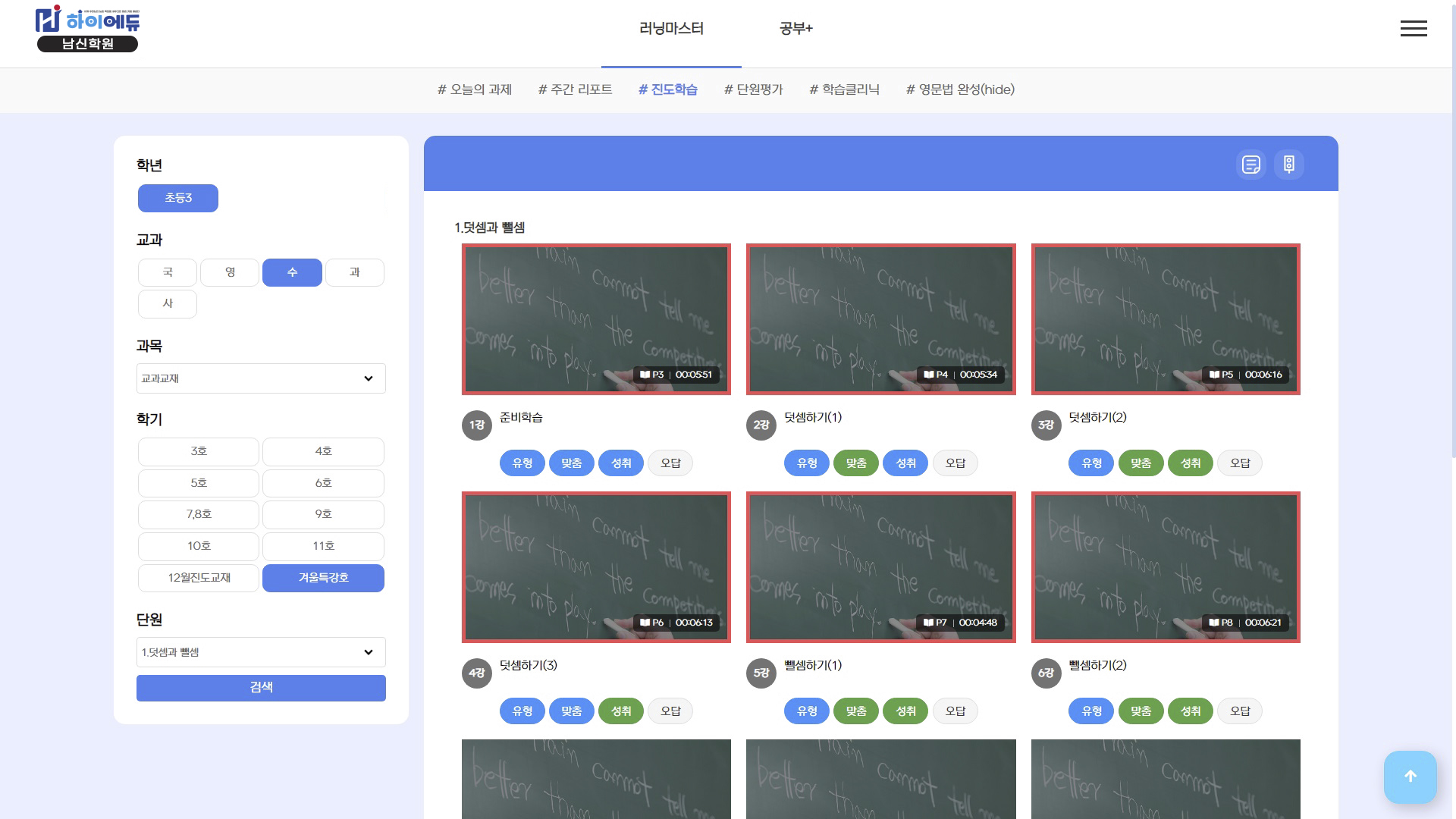Select subject 수

[292, 272]
